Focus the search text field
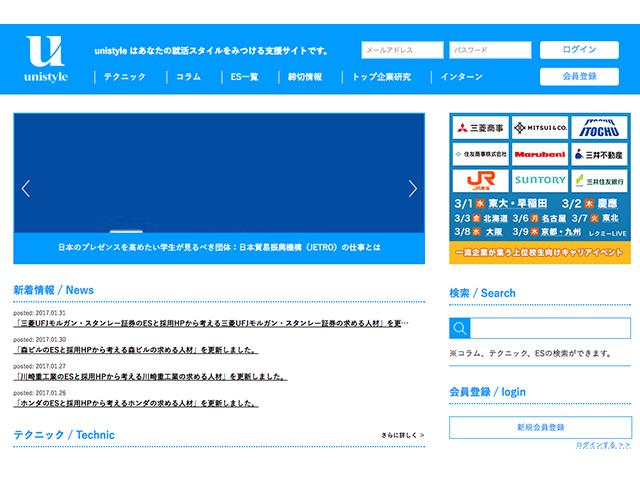This screenshot has height=480, width=640. pos(550,328)
